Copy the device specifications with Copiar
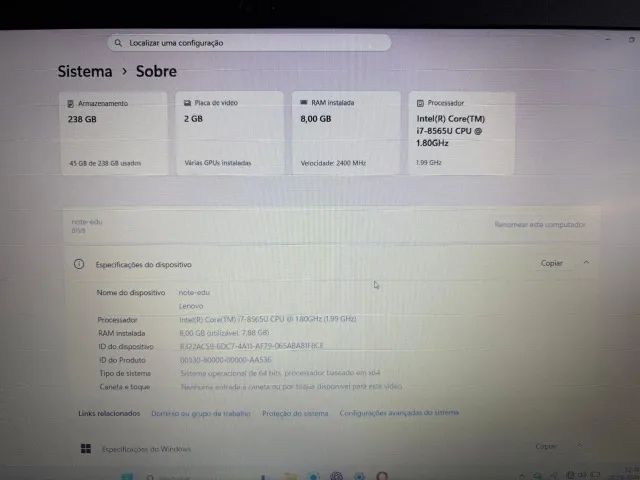Image resolution: width=640 pixels, height=480 pixels. coord(551,263)
